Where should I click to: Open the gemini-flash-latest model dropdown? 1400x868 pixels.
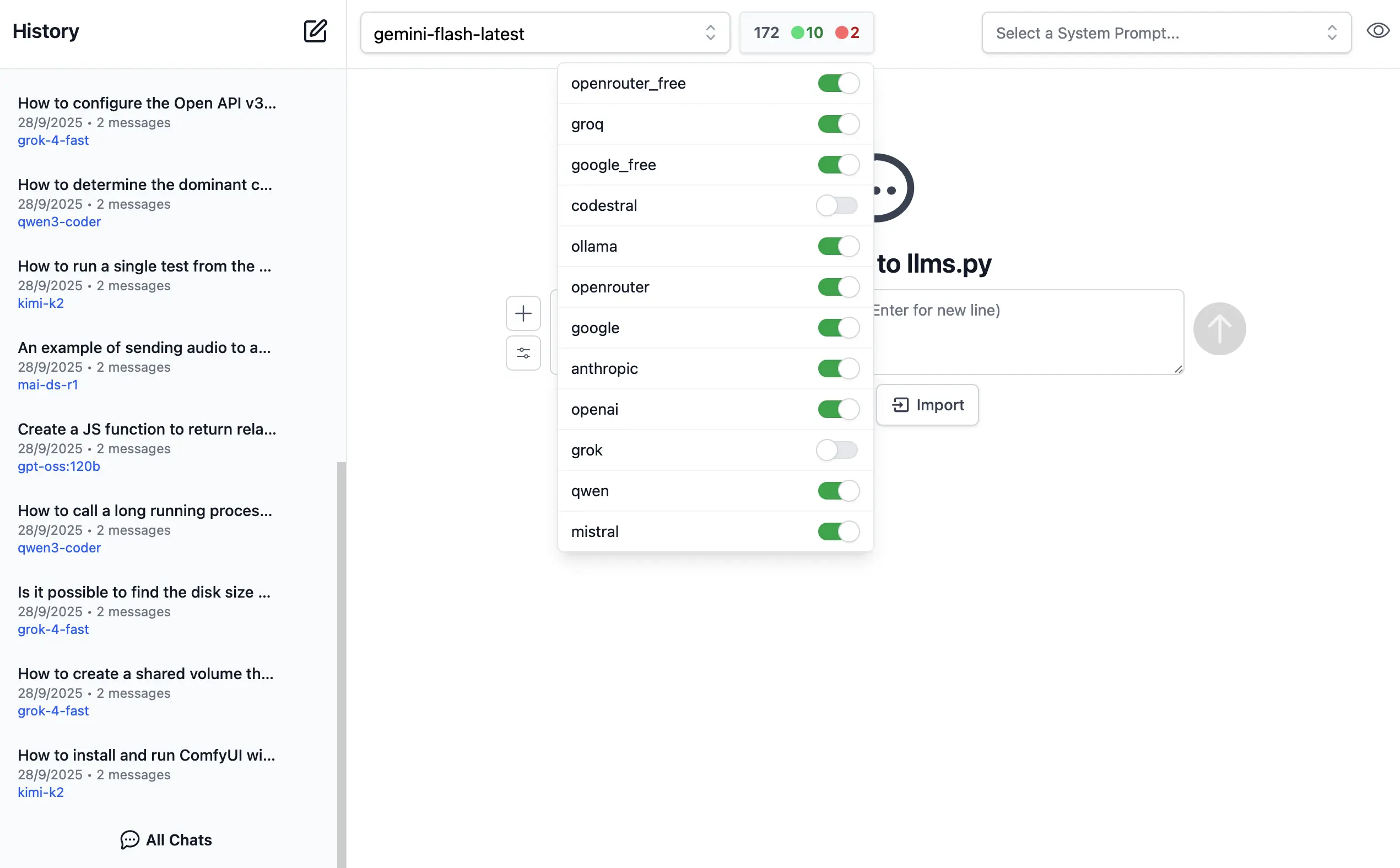[544, 33]
